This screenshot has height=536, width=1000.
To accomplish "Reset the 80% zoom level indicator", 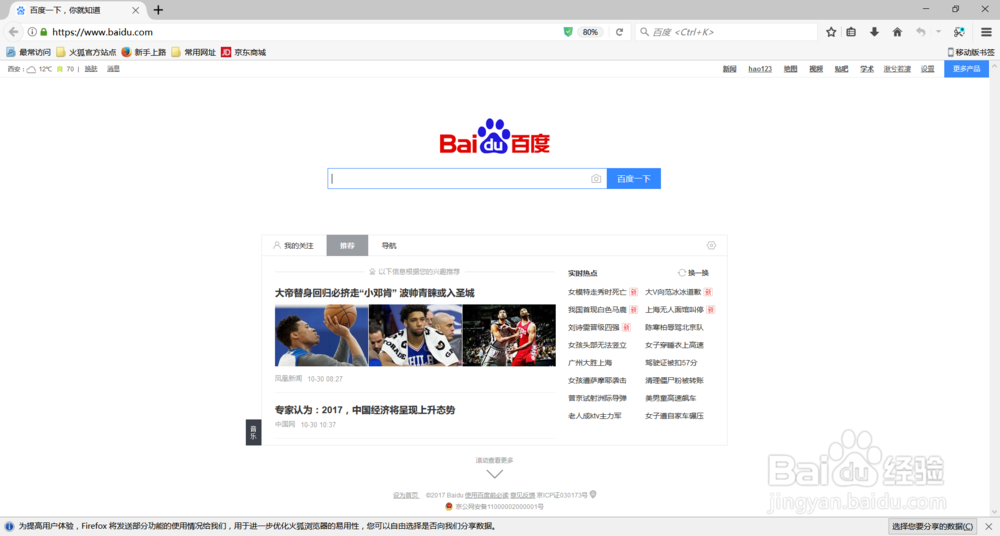I will pyautogui.click(x=590, y=32).
